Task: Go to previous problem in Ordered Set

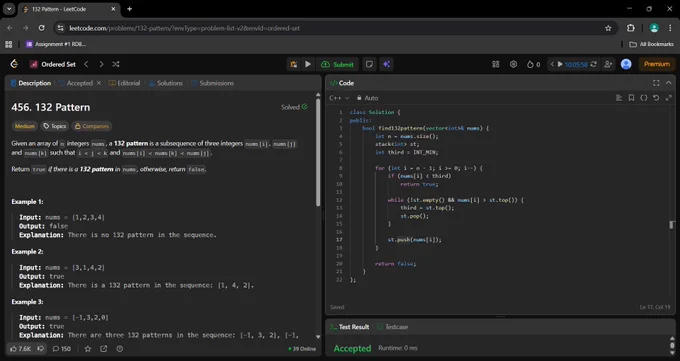Action: tap(86, 64)
